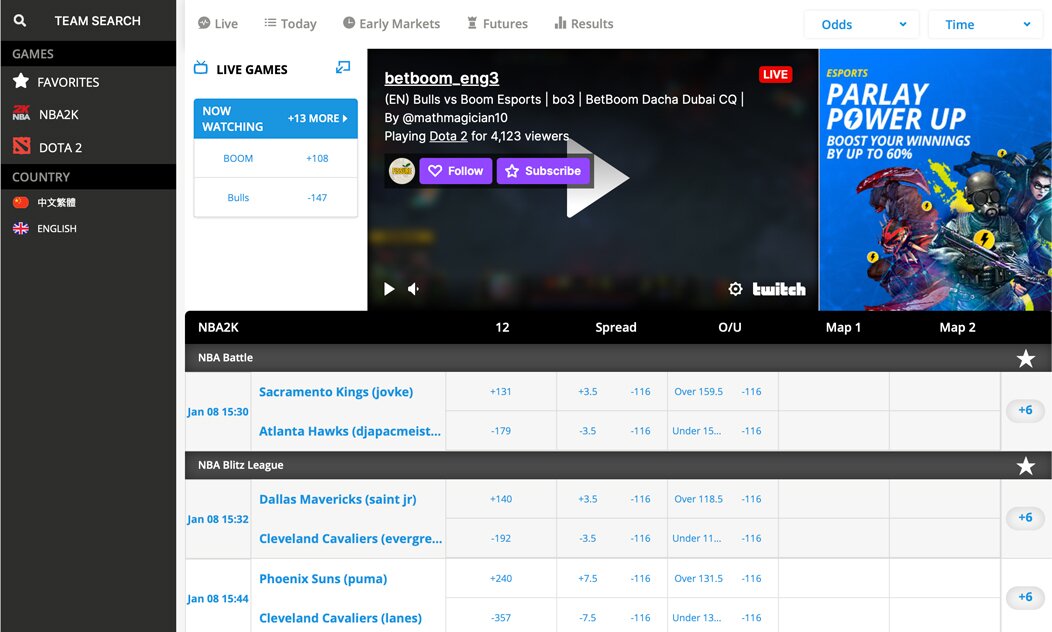The height and width of the screenshot is (632, 1052).
Task: Favorite the NBA Battle league star
Action: point(1025,358)
